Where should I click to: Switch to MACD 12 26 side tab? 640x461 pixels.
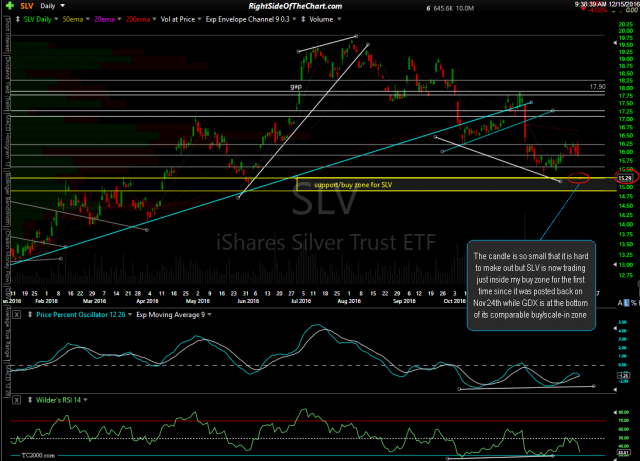(x=7, y=380)
